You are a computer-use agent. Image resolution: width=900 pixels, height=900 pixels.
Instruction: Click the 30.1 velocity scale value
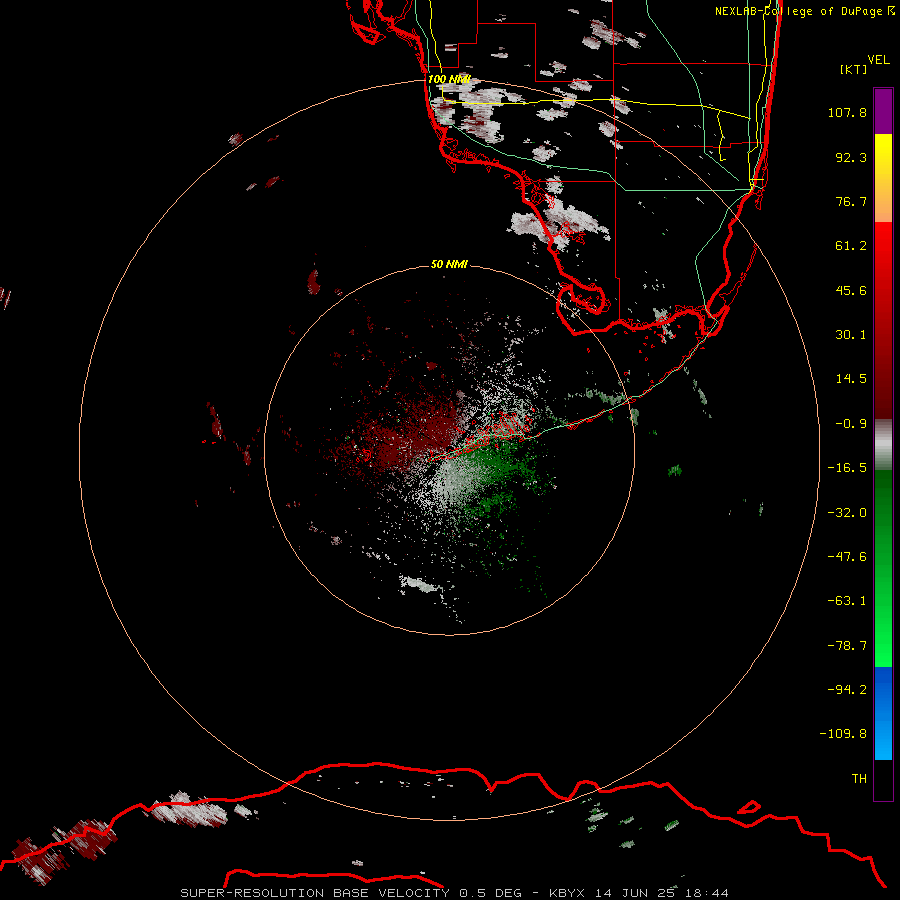coord(851,335)
